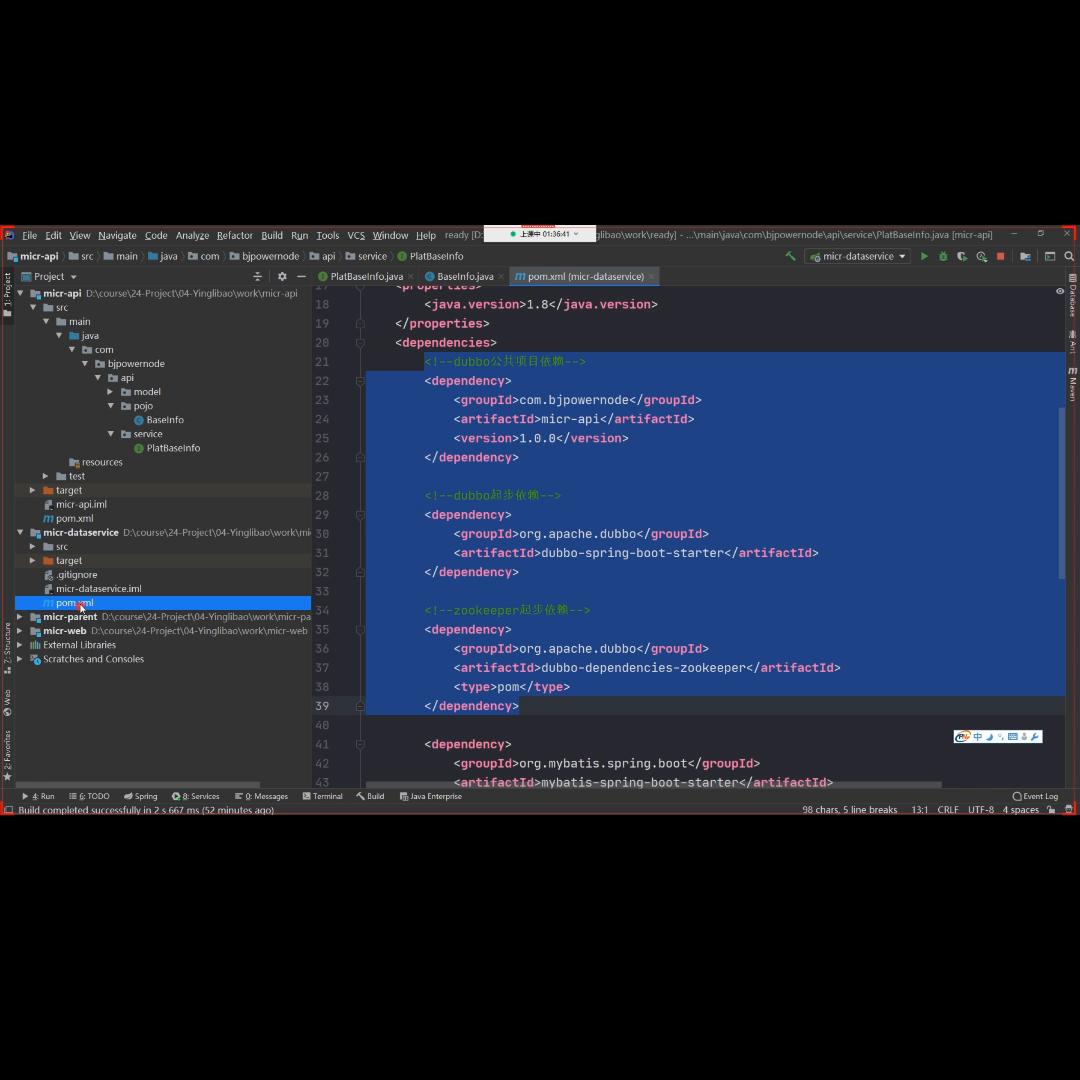The width and height of the screenshot is (1080, 1080).
Task: Start debugging with the bug icon
Action: (943, 256)
